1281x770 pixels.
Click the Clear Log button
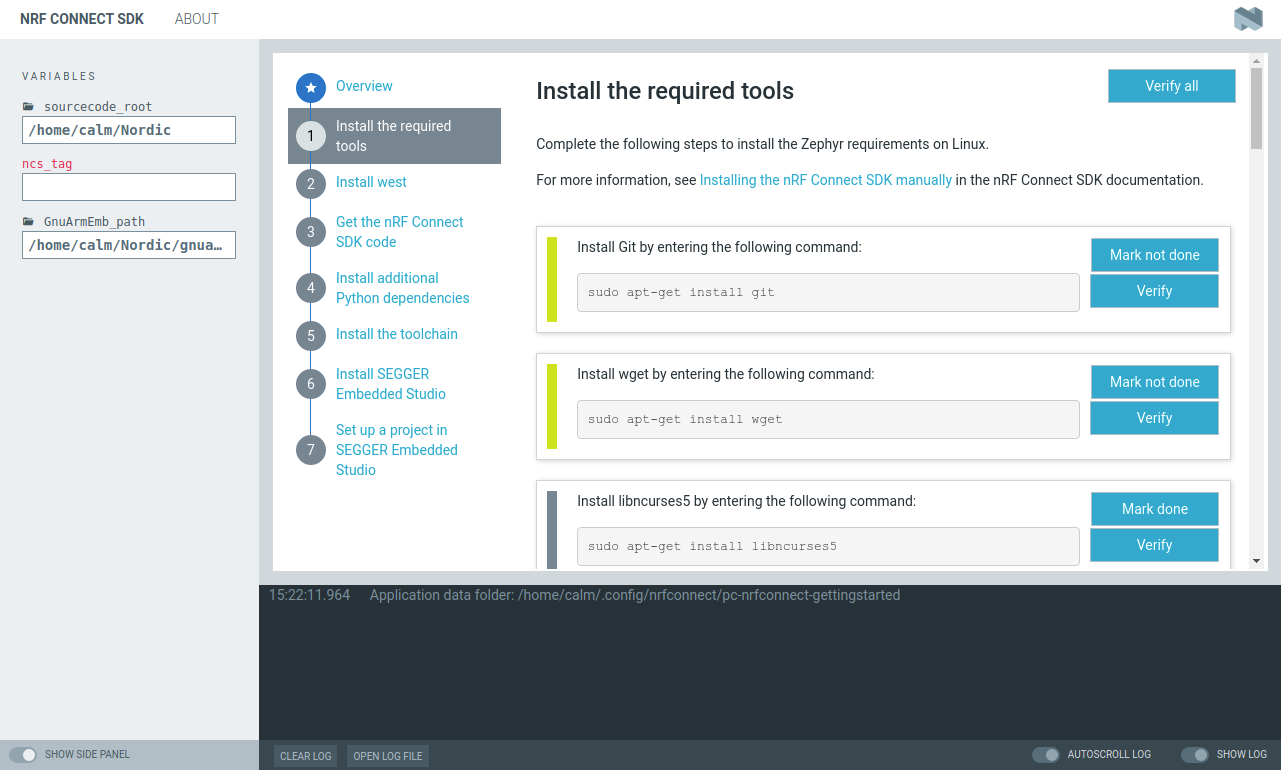tap(306, 756)
